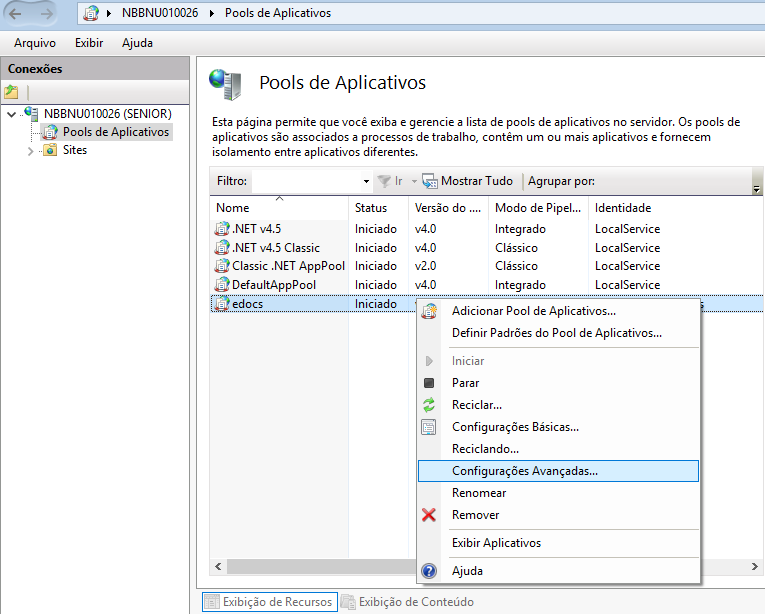
Task: Choose Remover from context menu
Action: 559,515
